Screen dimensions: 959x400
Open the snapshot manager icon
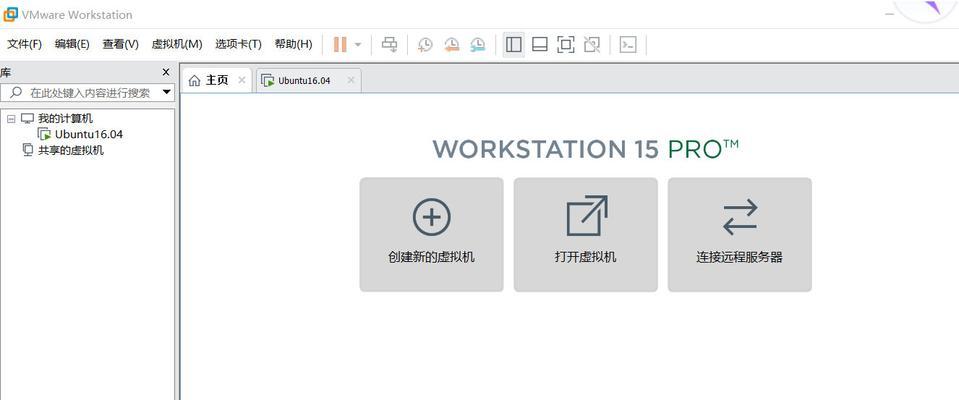click(x=478, y=44)
